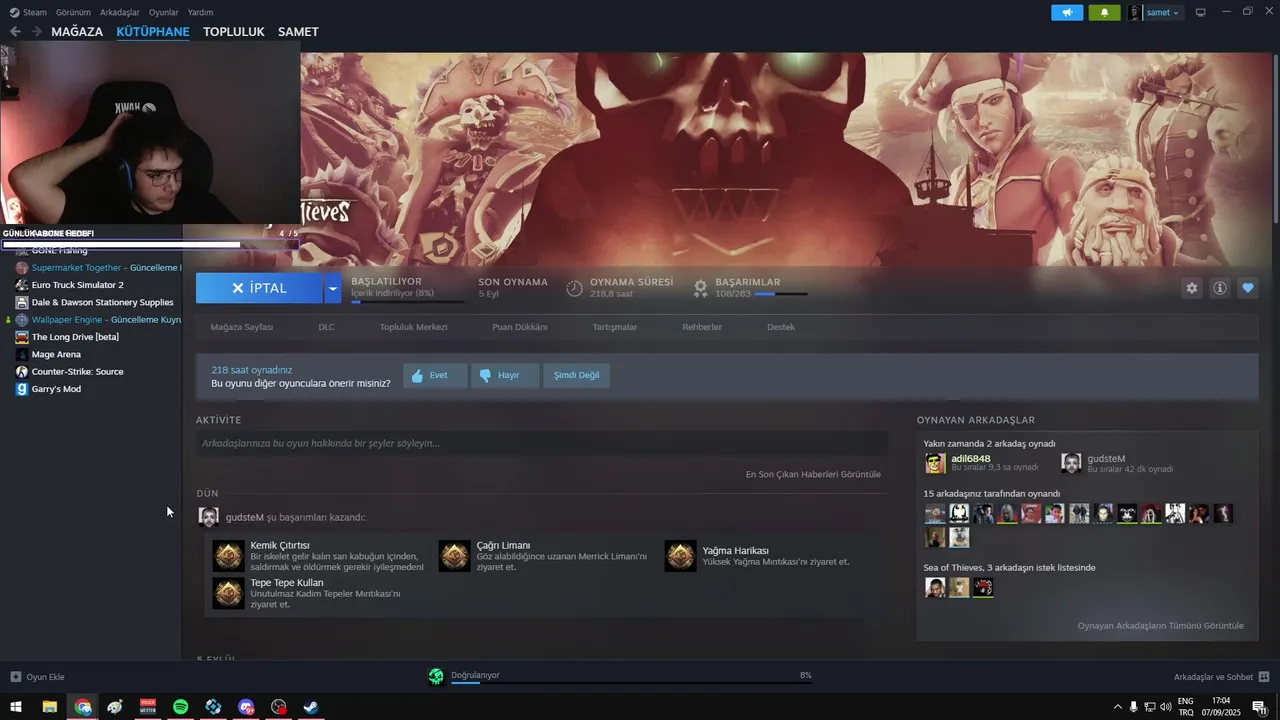
Task: Click the Sea of Thieves download icon
Action: coord(436,677)
